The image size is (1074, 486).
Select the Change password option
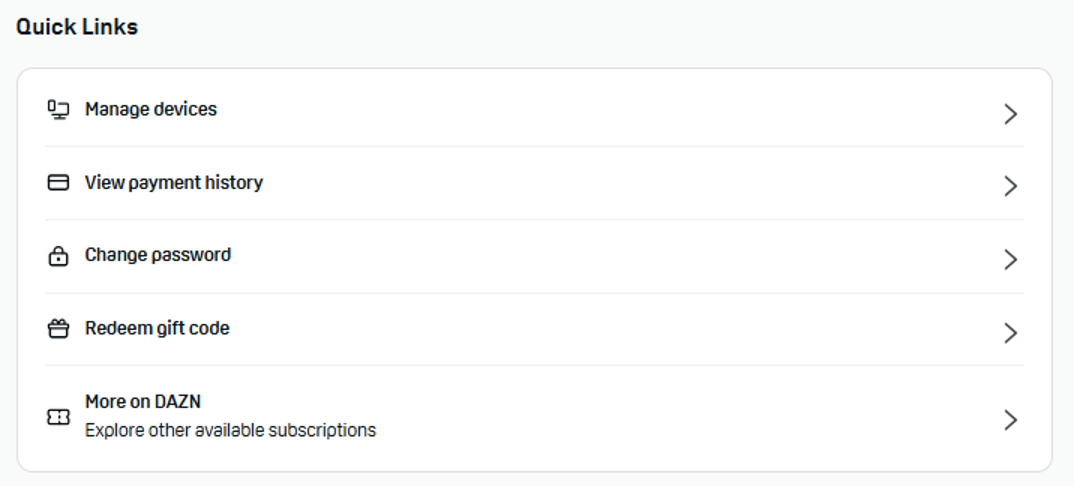click(x=158, y=256)
